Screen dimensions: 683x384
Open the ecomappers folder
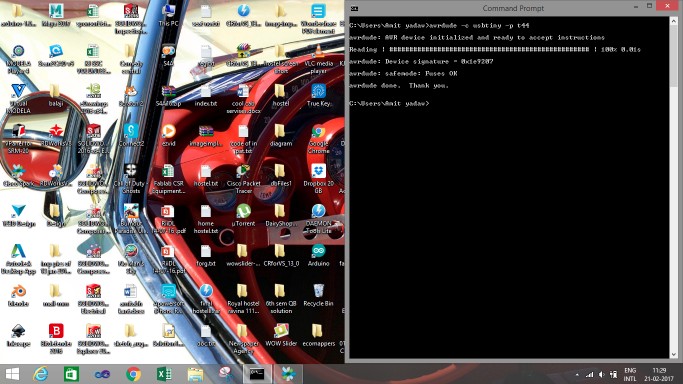[x=318, y=336]
